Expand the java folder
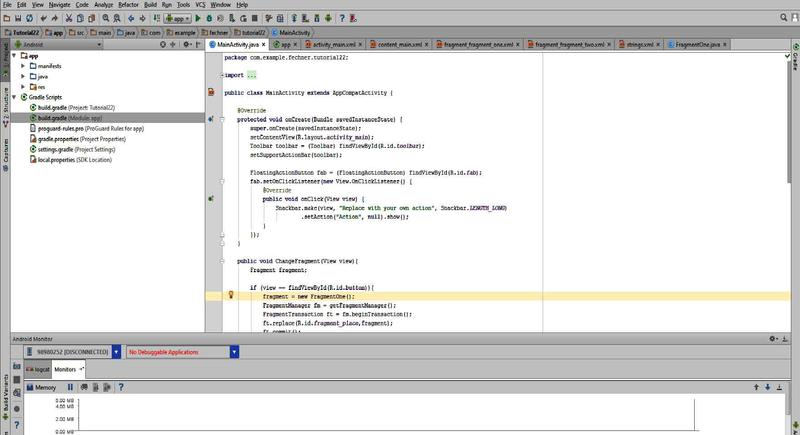Viewport: 800px width, 435px height. coord(23,76)
